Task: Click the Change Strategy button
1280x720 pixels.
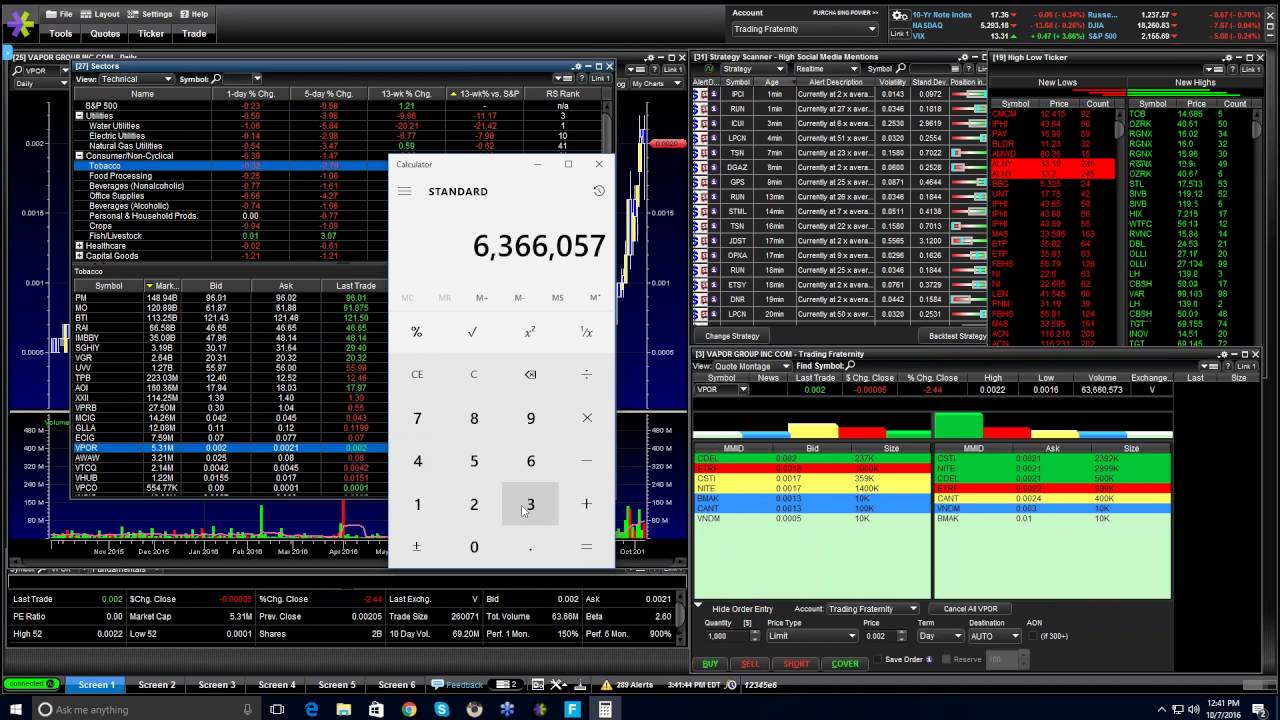Action: (x=732, y=336)
